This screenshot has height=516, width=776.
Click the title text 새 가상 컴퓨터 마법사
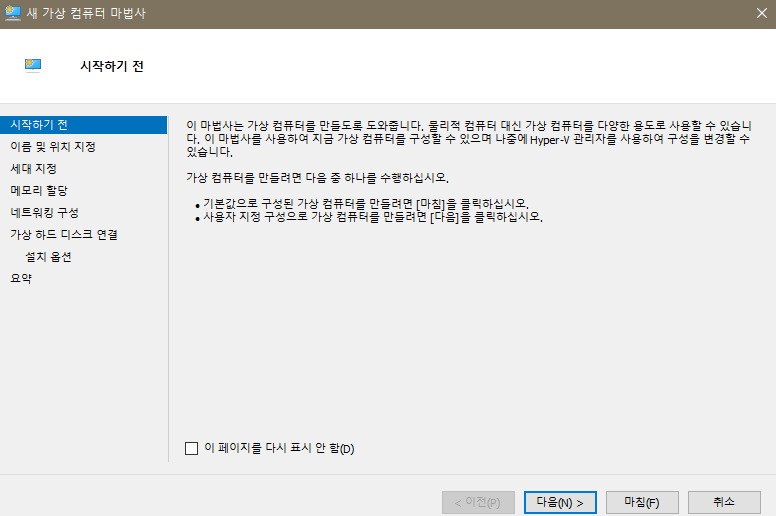87,13
